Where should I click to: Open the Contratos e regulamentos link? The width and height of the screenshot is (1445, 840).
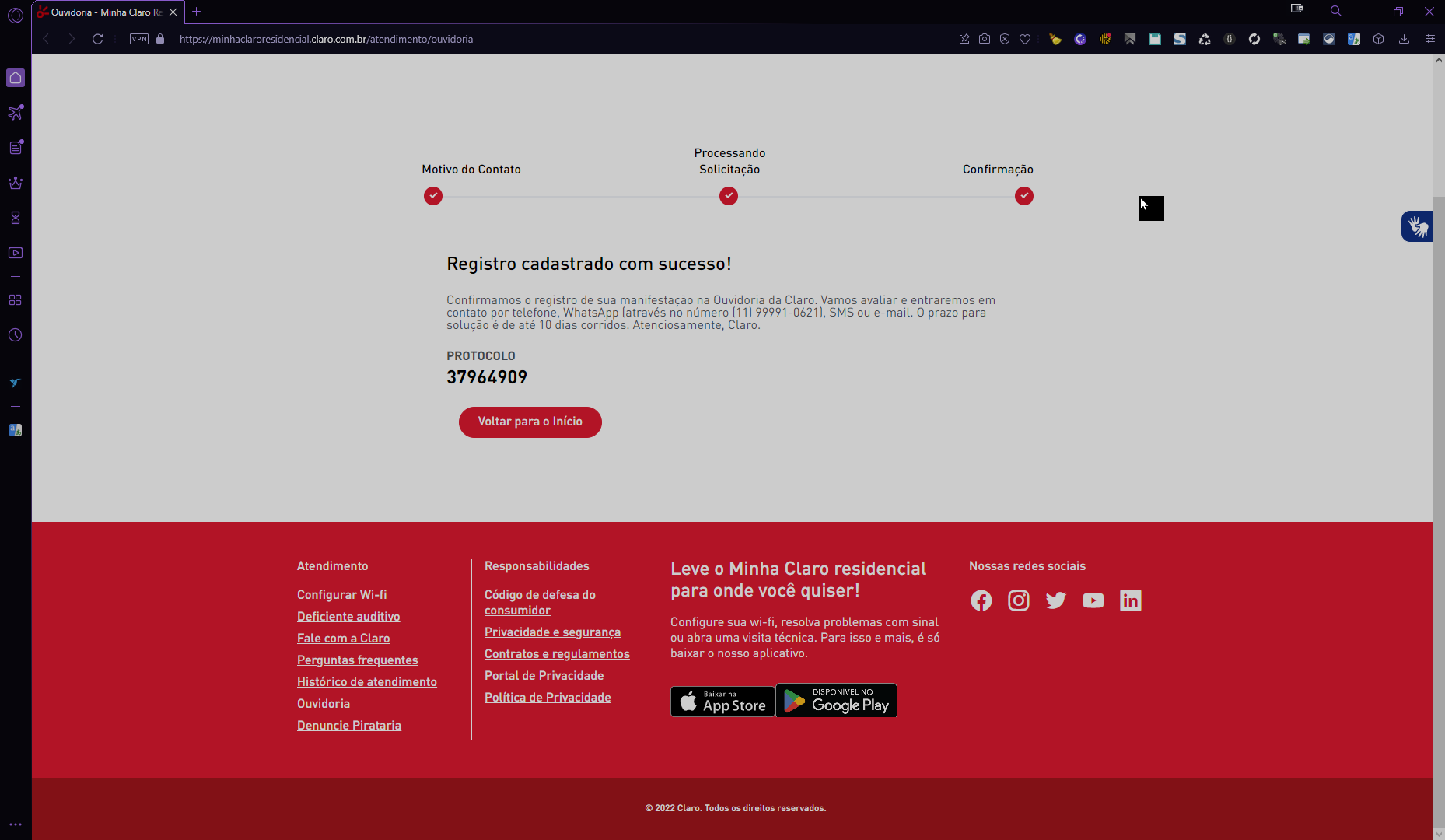[557, 654]
